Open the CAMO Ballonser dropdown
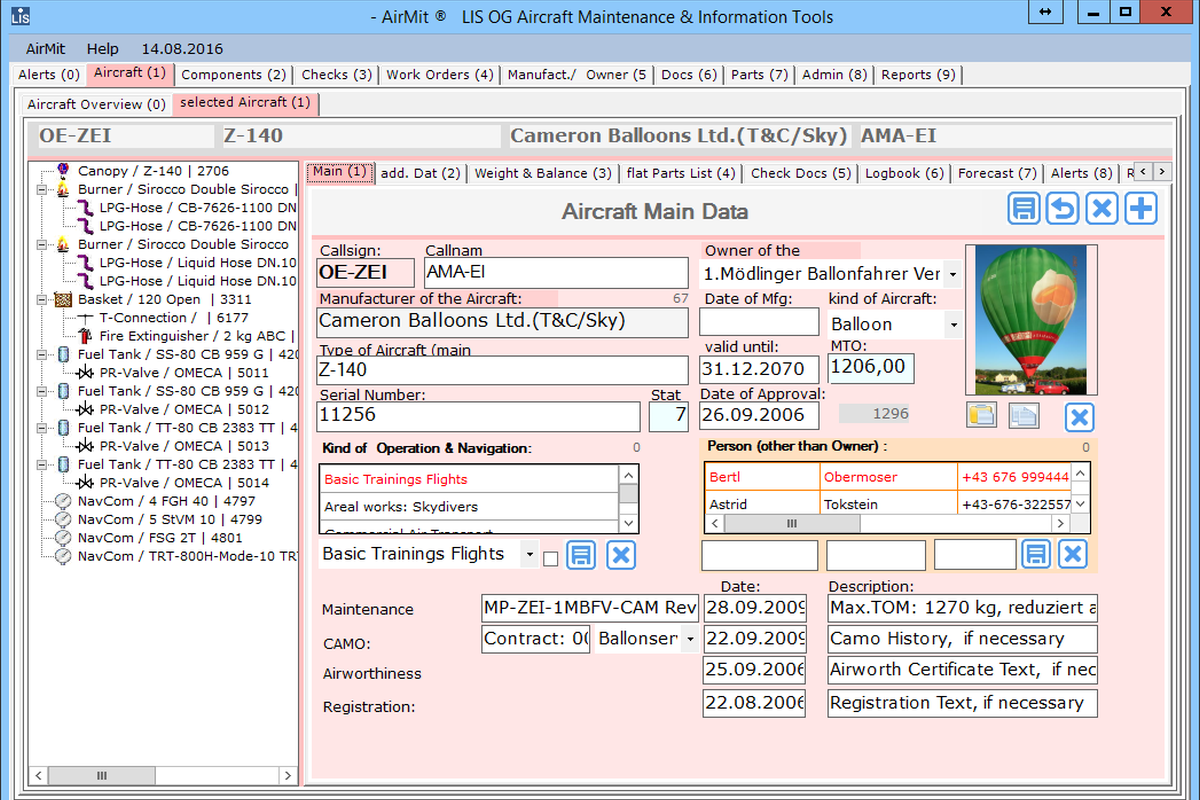This screenshot has height=800, width=1200. tap(689, 639)
